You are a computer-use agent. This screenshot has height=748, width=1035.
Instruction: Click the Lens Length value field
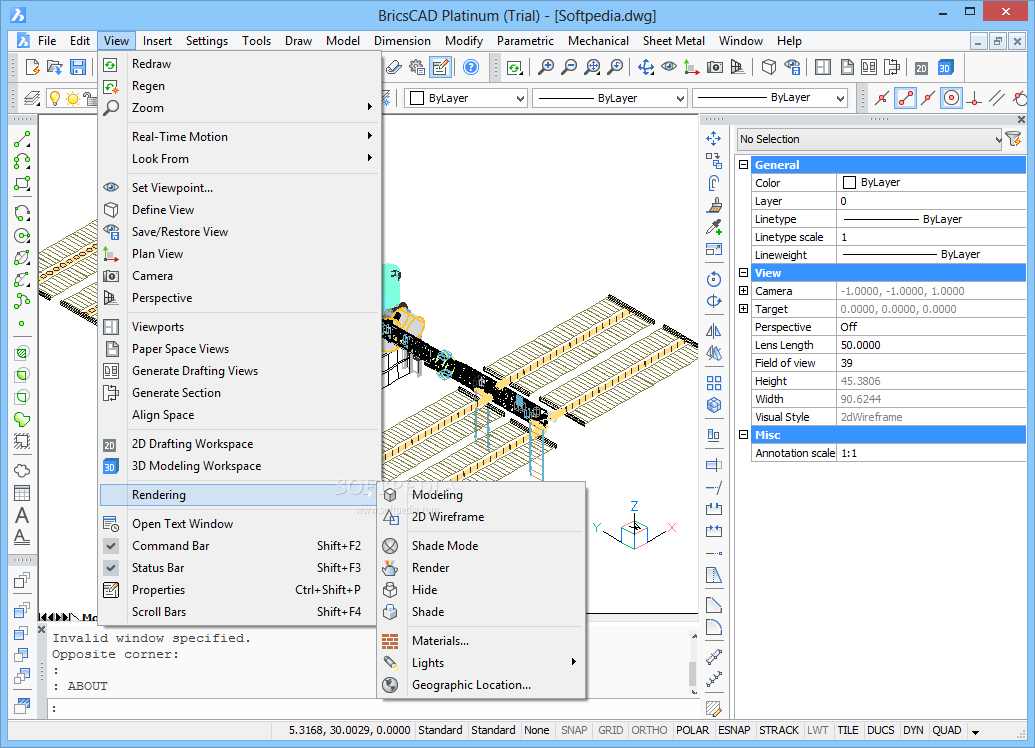931,345
